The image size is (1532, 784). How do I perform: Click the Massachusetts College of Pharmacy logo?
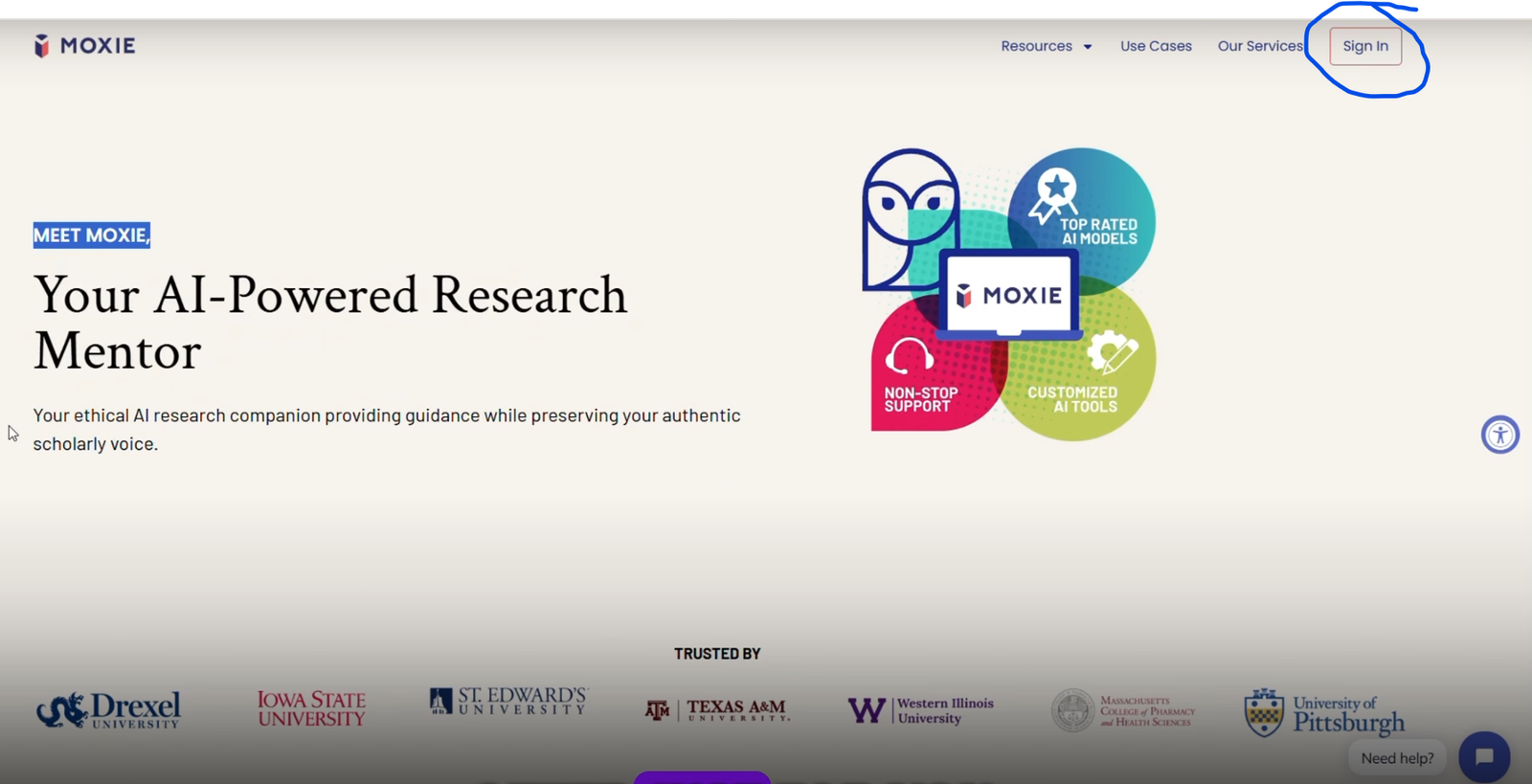point(1123,711)
